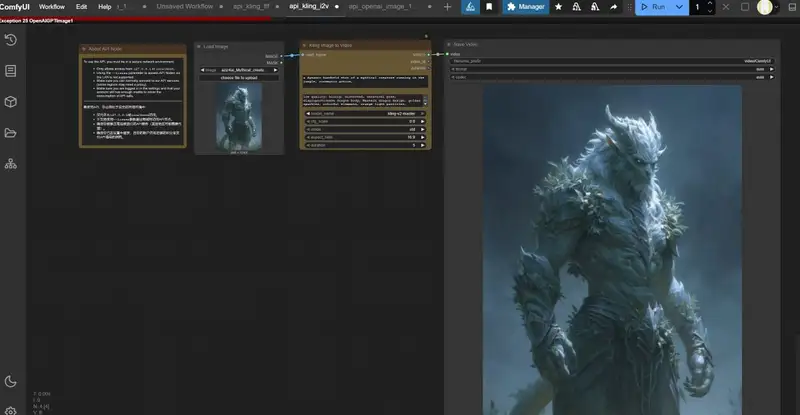Click the star favorites toolbar icon

pyautogui.click(x=559, y=7)
